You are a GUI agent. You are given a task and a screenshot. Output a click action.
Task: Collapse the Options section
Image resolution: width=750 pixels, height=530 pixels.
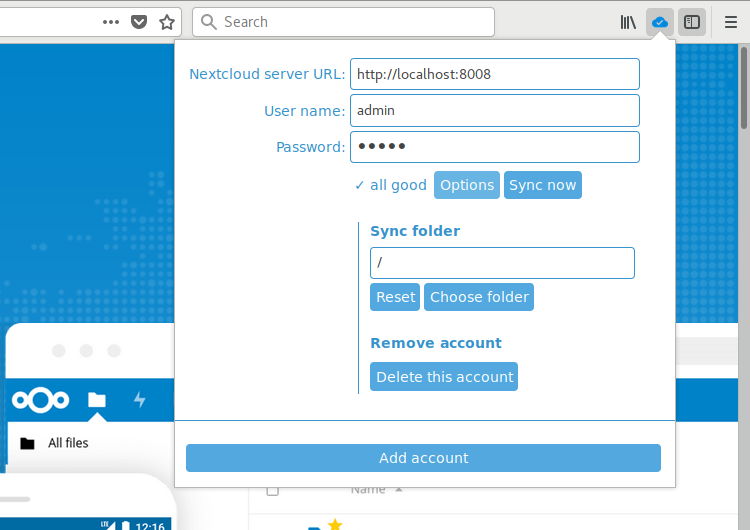point(467,185)
